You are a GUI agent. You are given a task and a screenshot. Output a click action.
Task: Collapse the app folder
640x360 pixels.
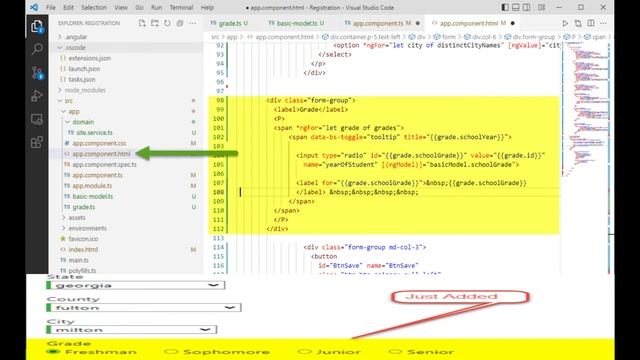74,111
